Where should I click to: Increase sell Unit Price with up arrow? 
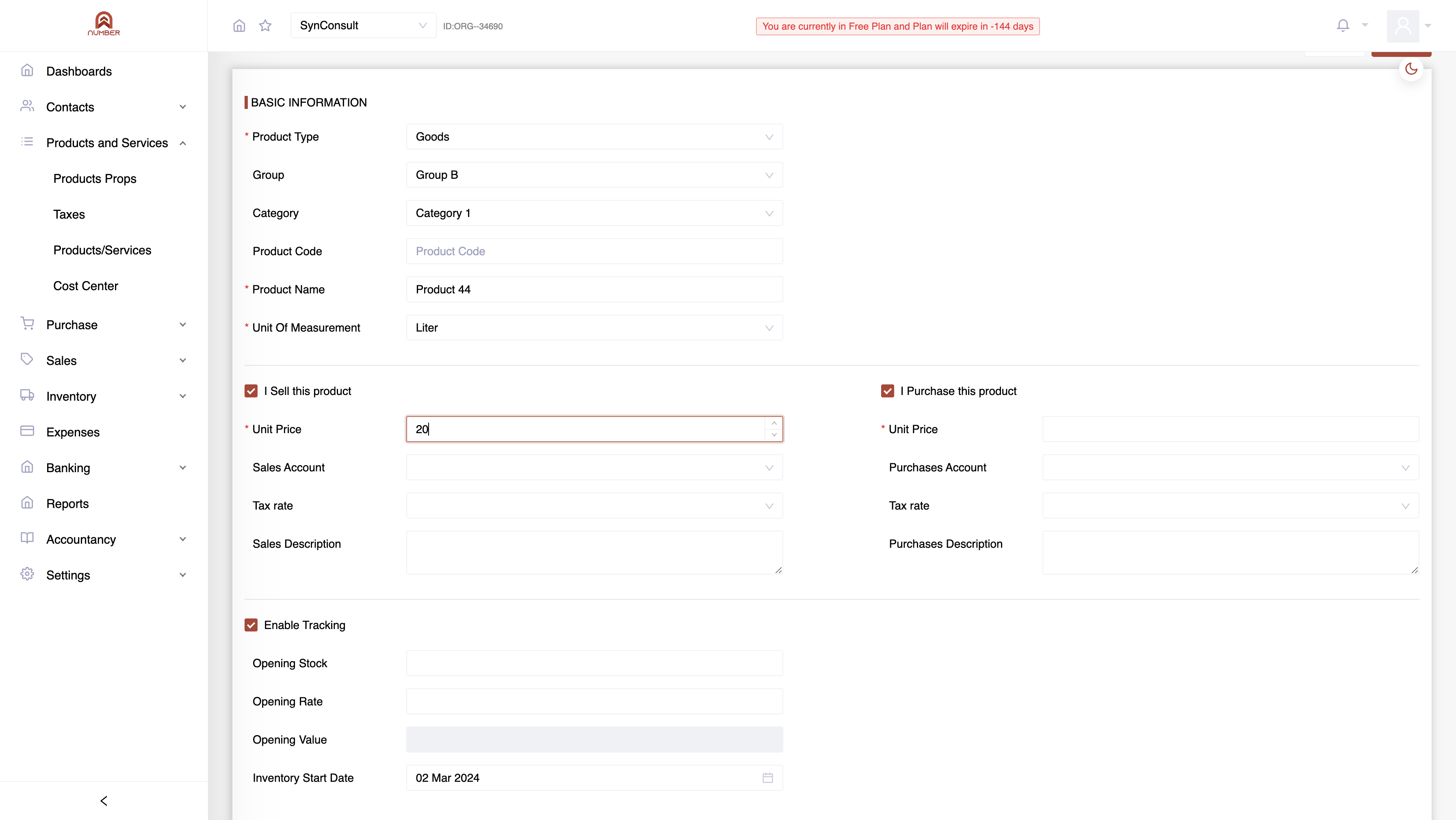tap(774, 423)
